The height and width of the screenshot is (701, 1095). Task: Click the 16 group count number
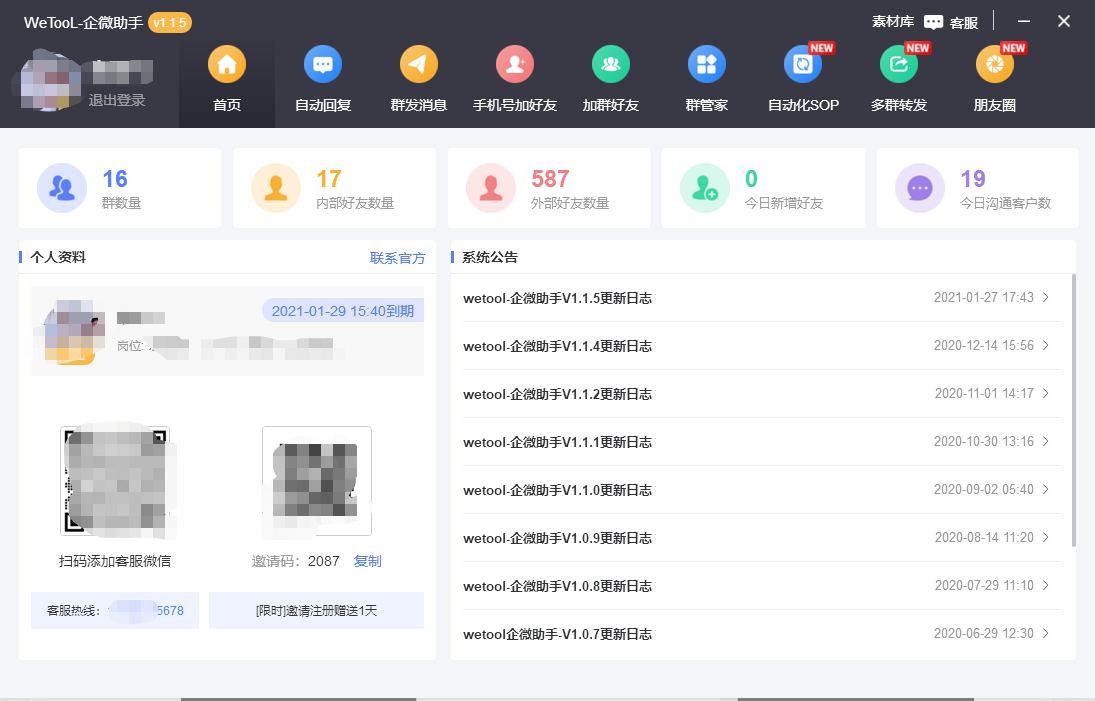coord(115,179)
